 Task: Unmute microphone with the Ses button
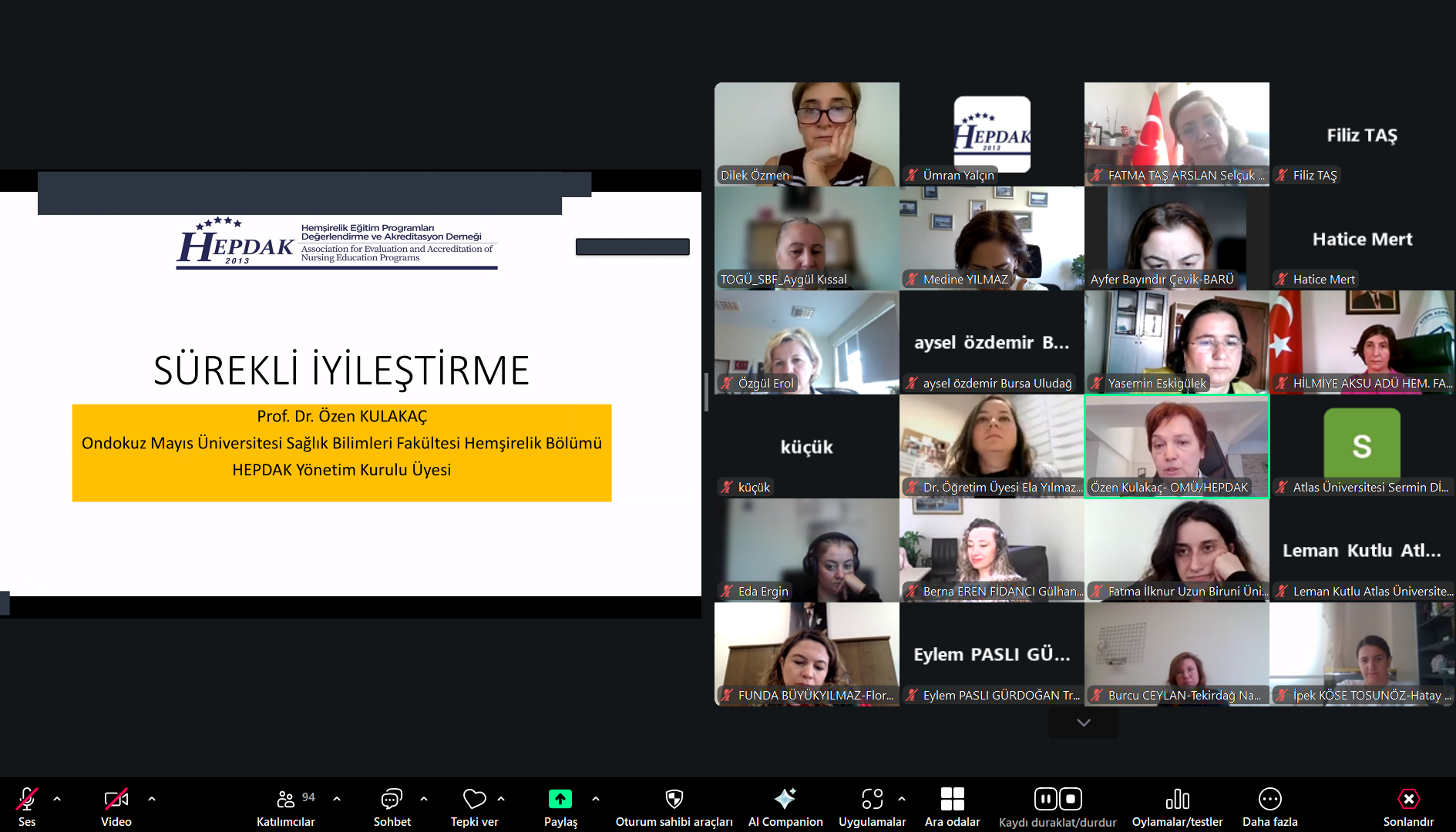pyautogui.click(x=27, y=805)
